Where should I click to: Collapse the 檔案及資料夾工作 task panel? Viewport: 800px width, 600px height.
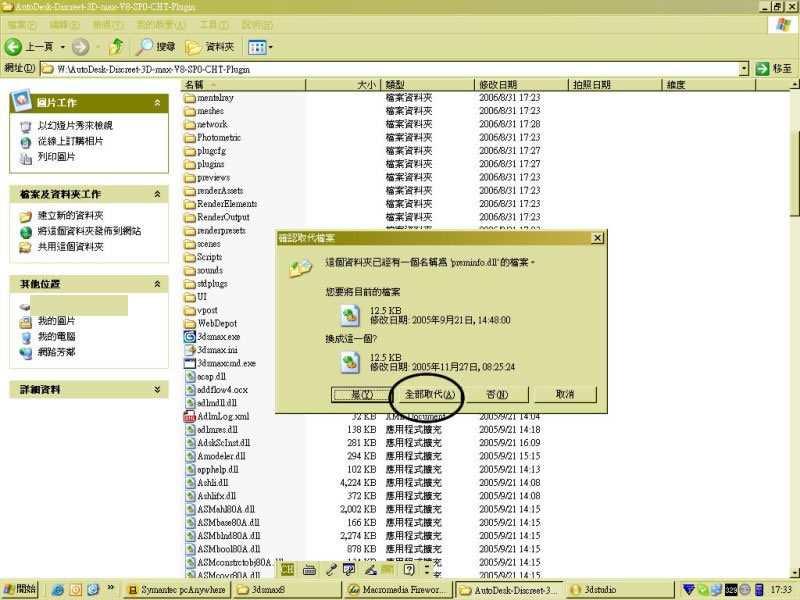(157, 194)
